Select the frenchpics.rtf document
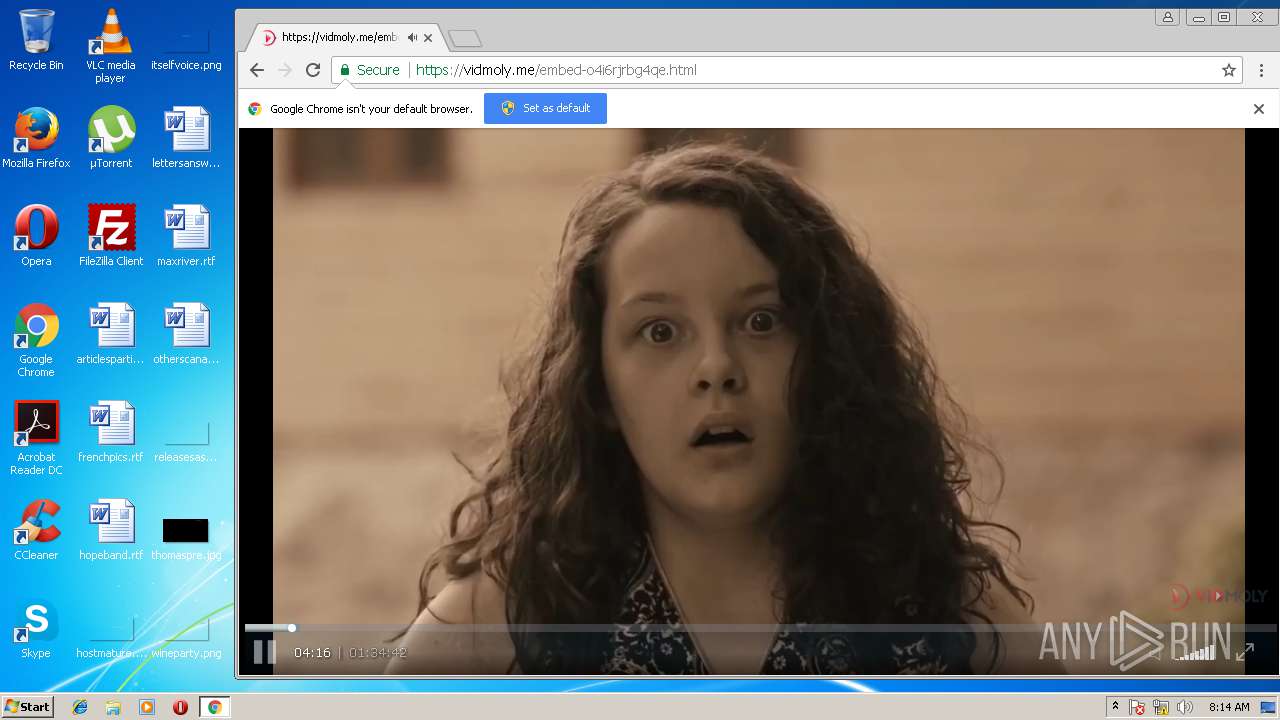Viewport: 1280px width, 720px height. pyautogui.click(x=111, y=432)
